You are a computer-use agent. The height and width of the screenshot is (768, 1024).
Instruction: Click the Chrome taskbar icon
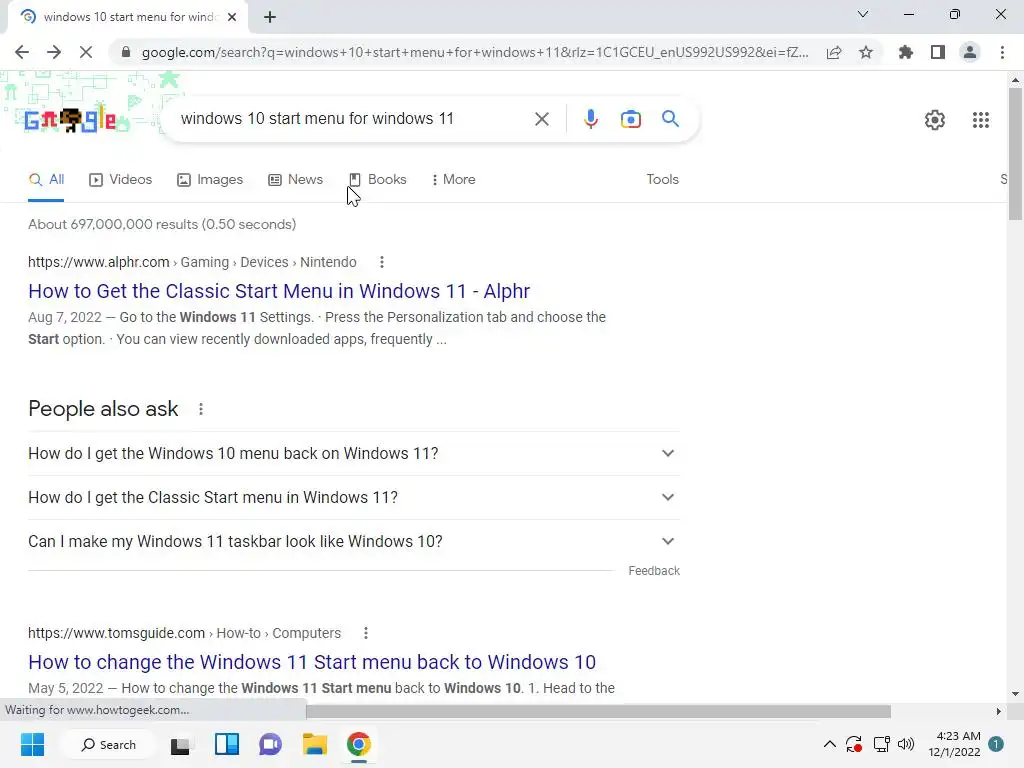coord(359,744)
